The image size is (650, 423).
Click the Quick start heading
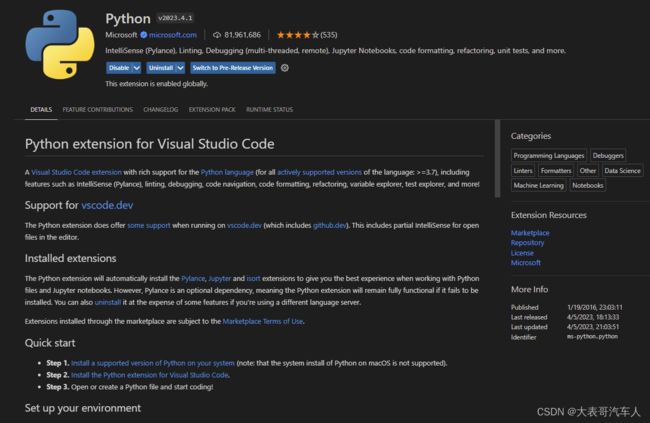click(x=50, y=343)
